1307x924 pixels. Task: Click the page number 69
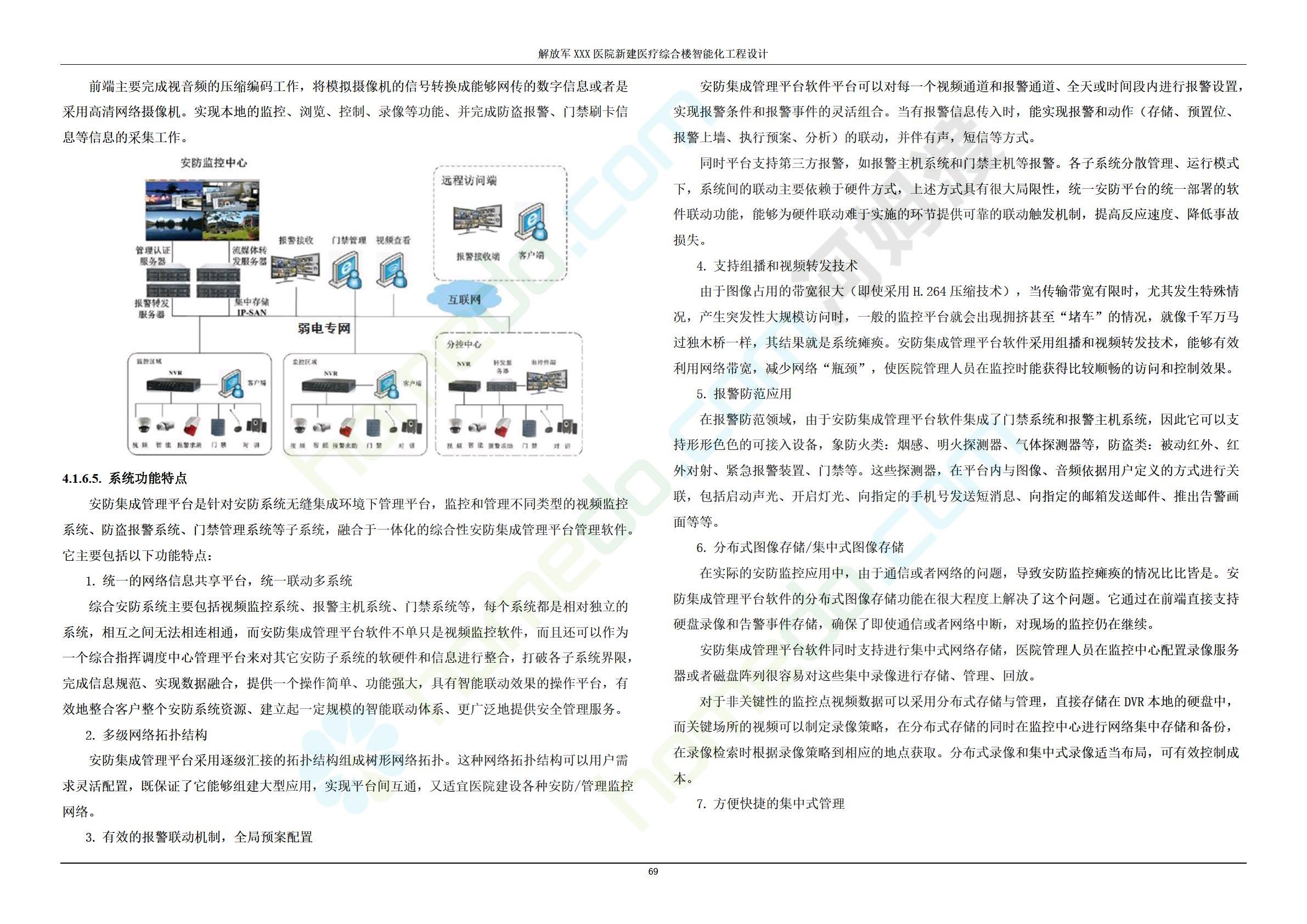[x=653, y=872]
